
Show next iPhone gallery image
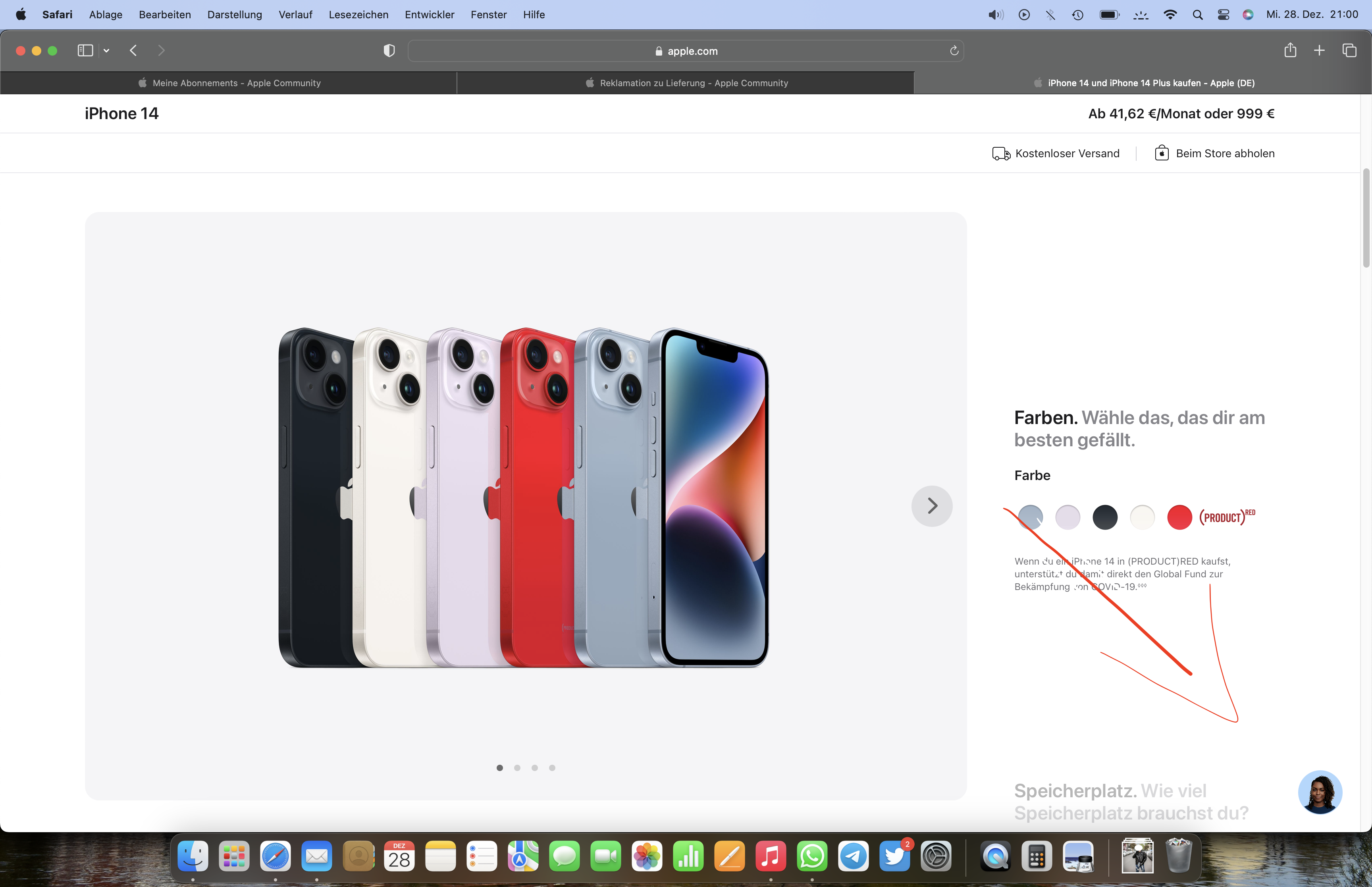pos(932,506)
